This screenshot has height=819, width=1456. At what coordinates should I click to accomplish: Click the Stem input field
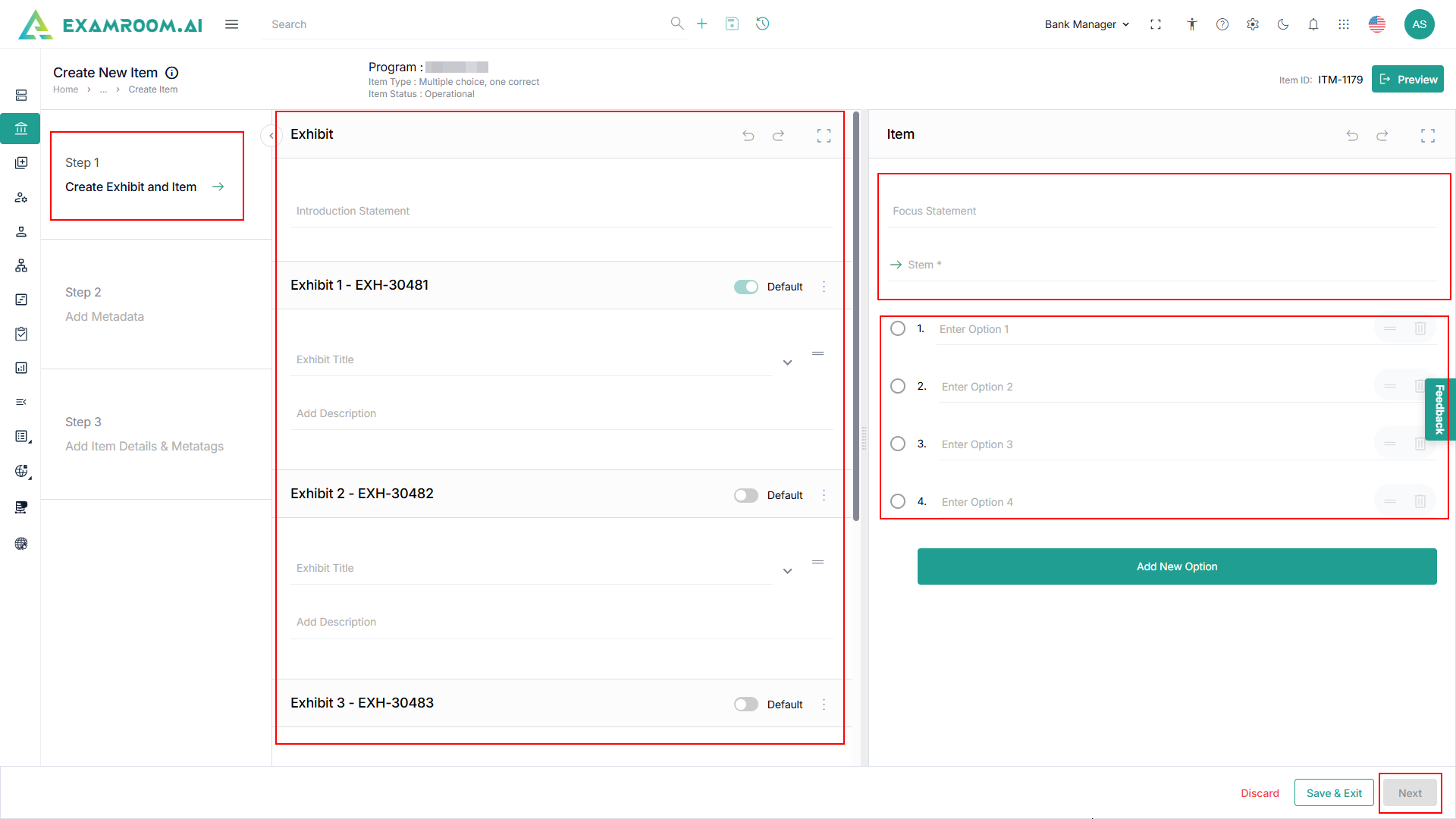(1168, 265)
